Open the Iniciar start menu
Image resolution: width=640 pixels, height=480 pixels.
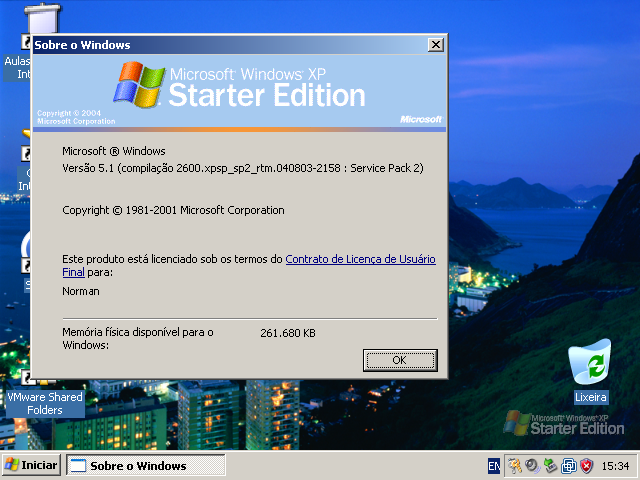(x=31, y=466)
